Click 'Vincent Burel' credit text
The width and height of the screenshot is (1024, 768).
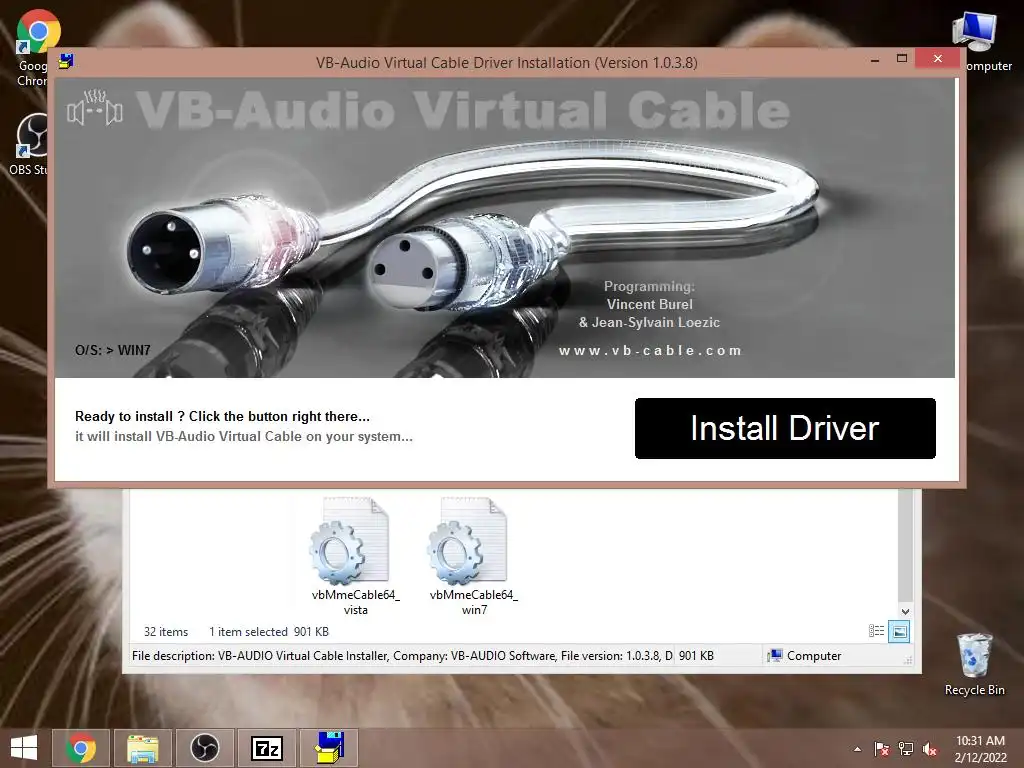[x=650, y=304]
